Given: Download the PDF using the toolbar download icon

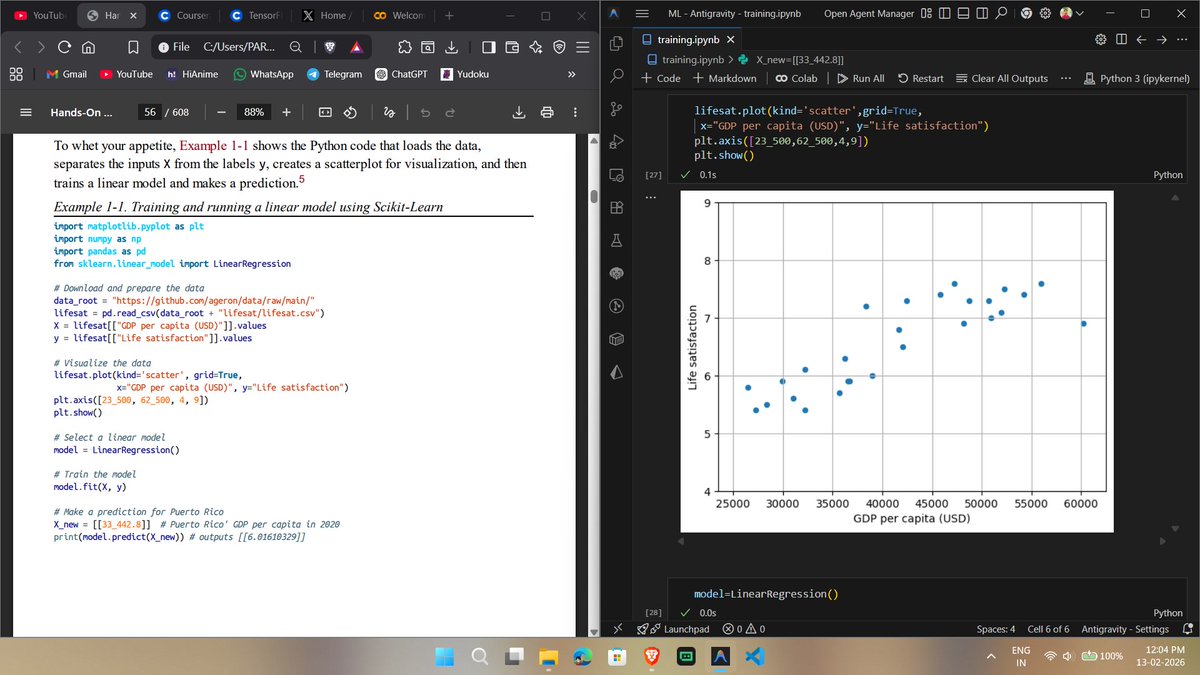Looking at the screenshot, I should [x=520, y=113].
